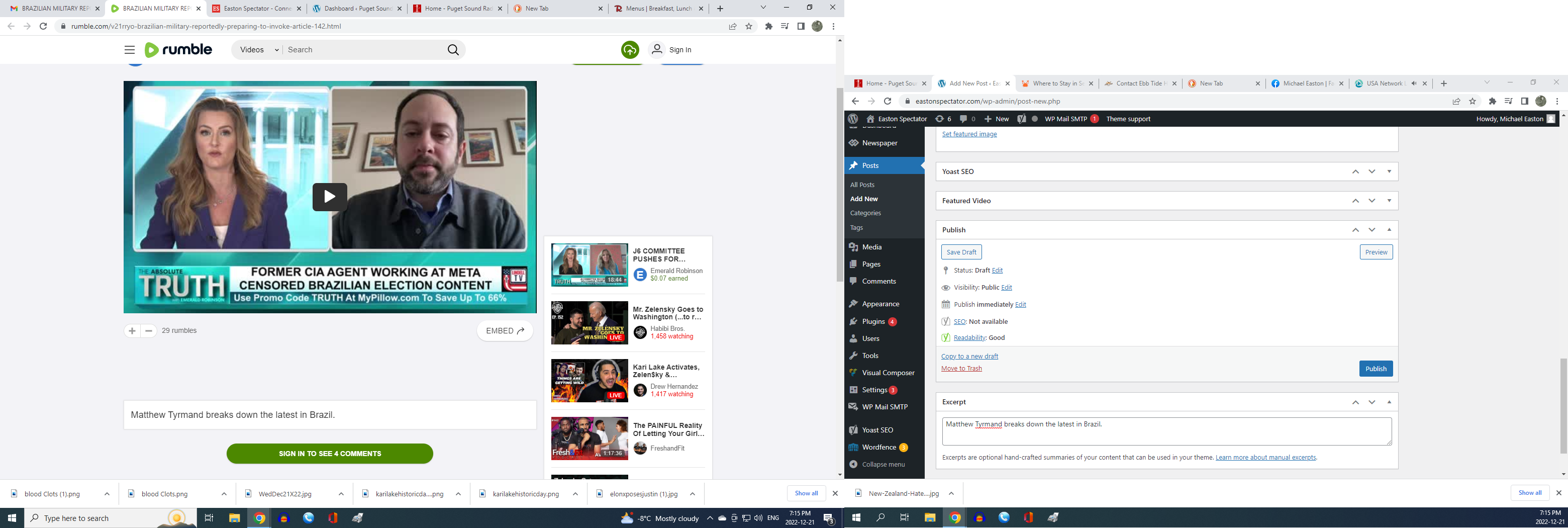The width and height of the screenshot is (1568, 528).
Task: Open the comments bubble in admin bar
Action: coord(966,119)
